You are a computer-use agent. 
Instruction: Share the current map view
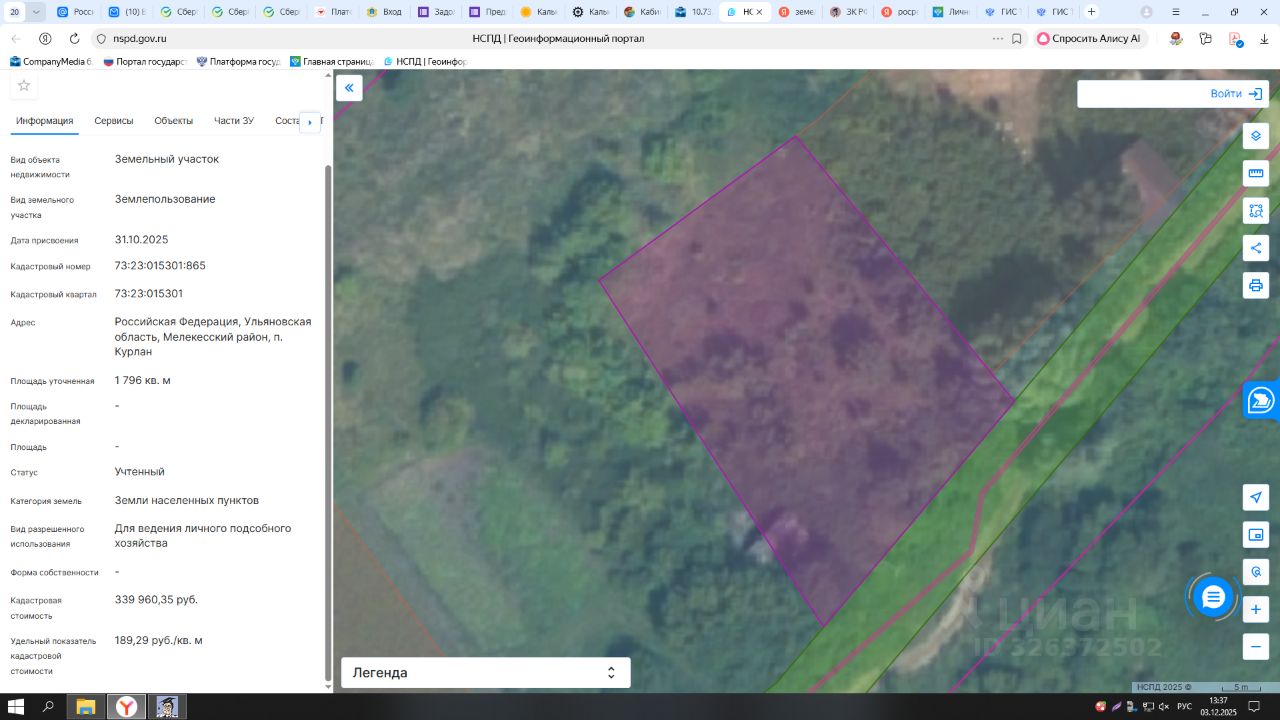(1256, 248)
